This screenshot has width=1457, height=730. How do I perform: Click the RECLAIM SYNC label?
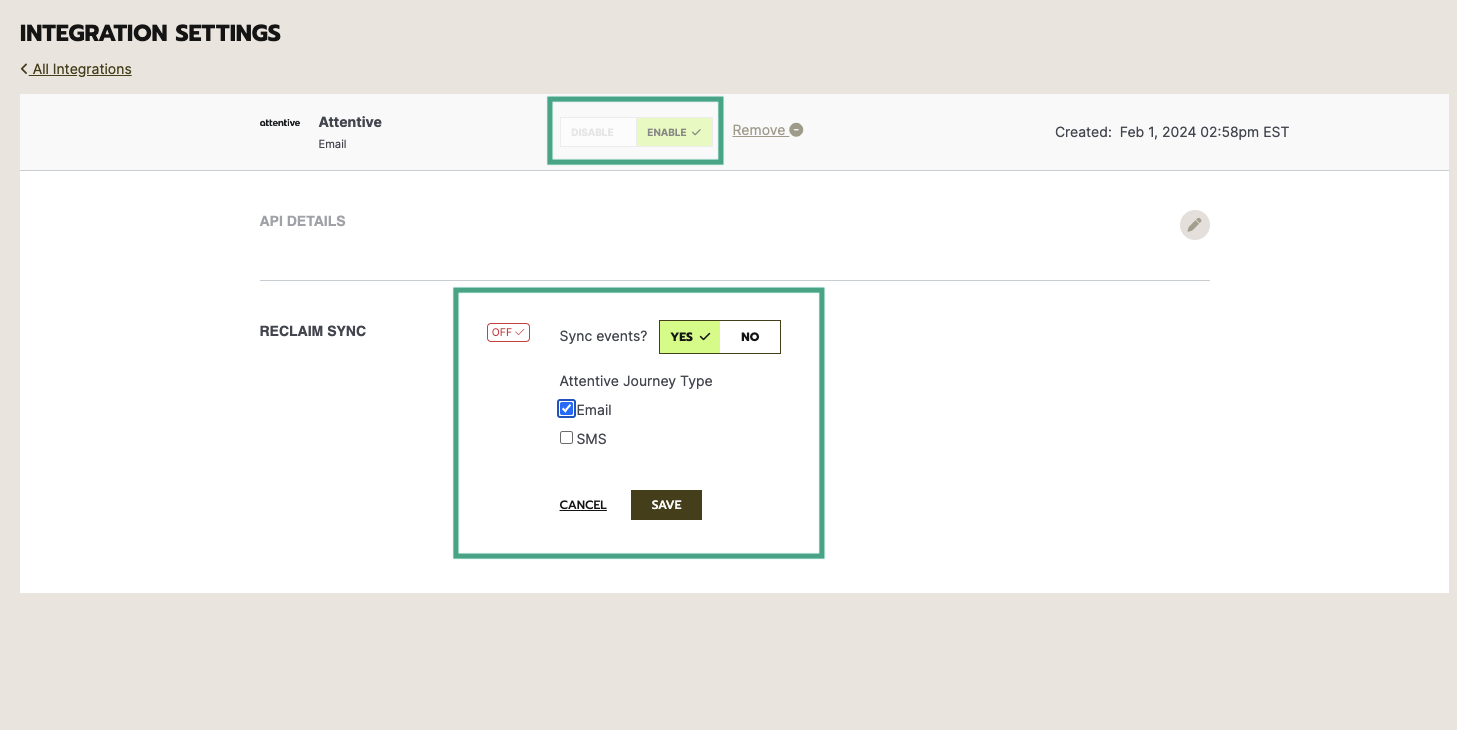(313, 331)
